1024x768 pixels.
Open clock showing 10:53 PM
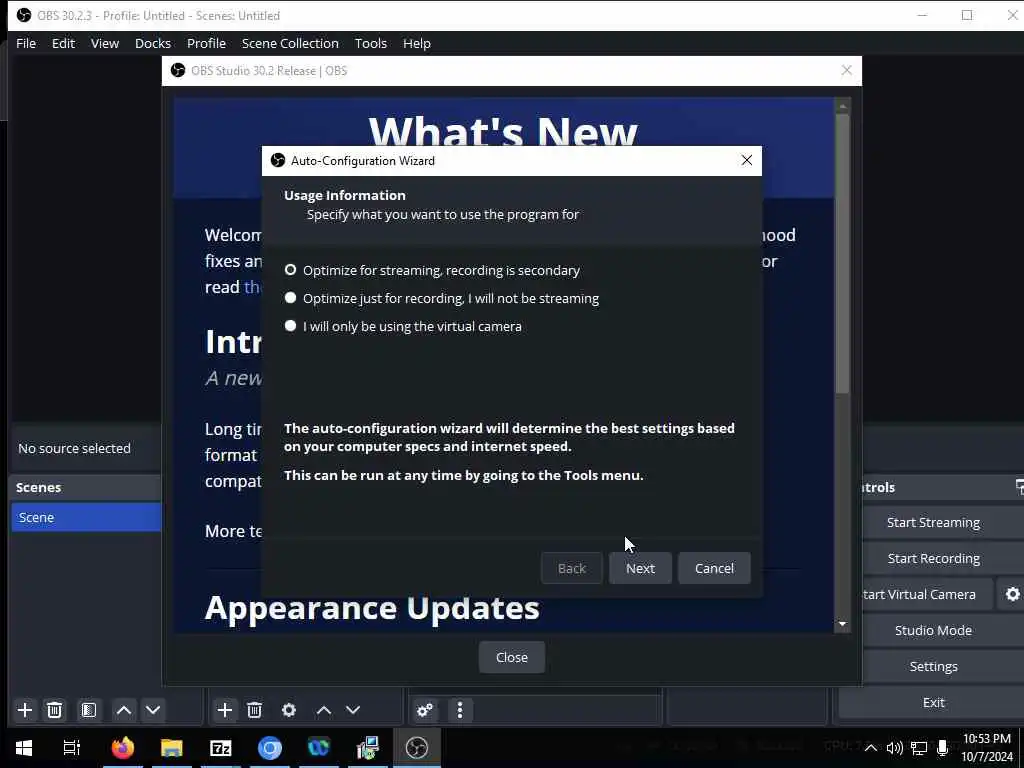[987, 748]
